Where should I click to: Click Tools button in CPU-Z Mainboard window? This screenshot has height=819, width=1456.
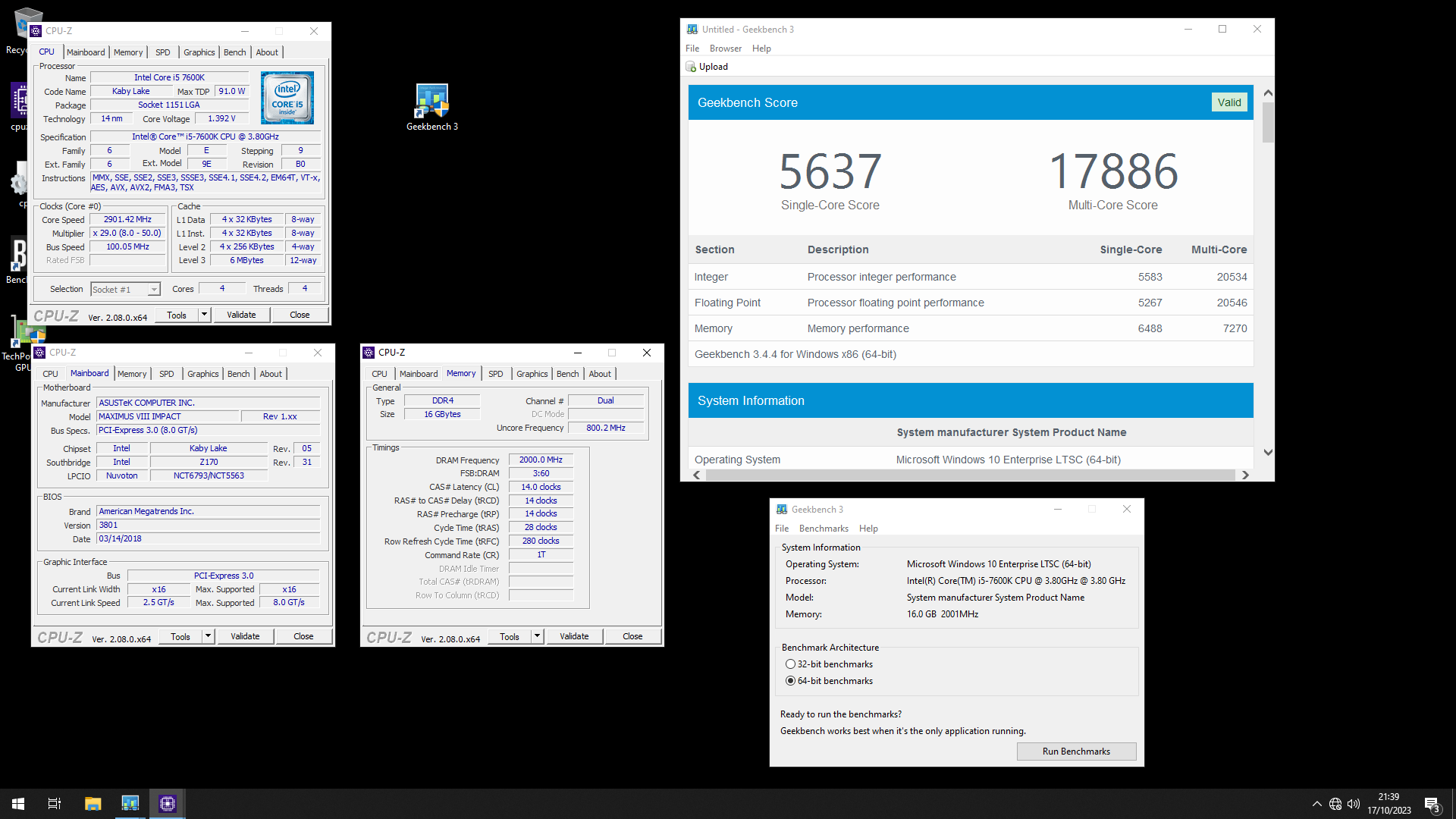click(180, 636)
